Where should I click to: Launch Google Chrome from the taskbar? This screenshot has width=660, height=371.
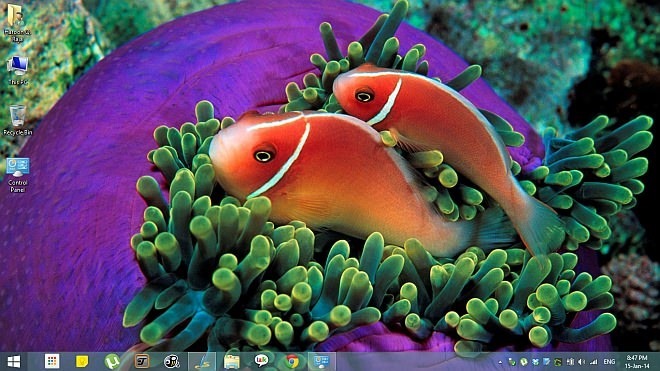[292, 361]
